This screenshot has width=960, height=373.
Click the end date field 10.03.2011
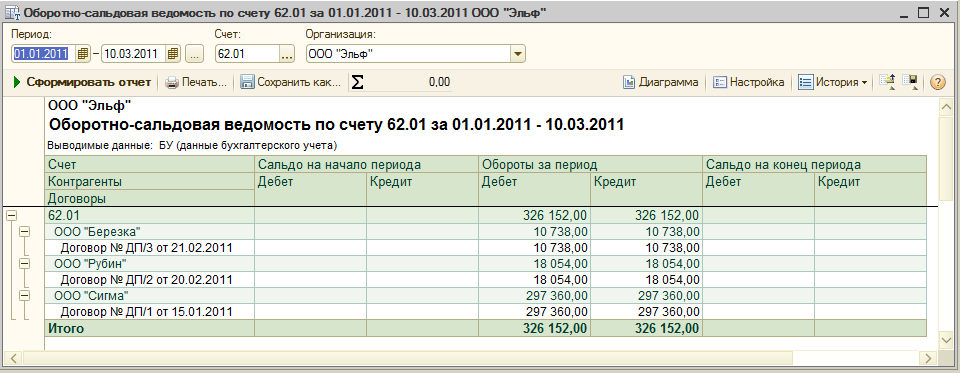133,54
